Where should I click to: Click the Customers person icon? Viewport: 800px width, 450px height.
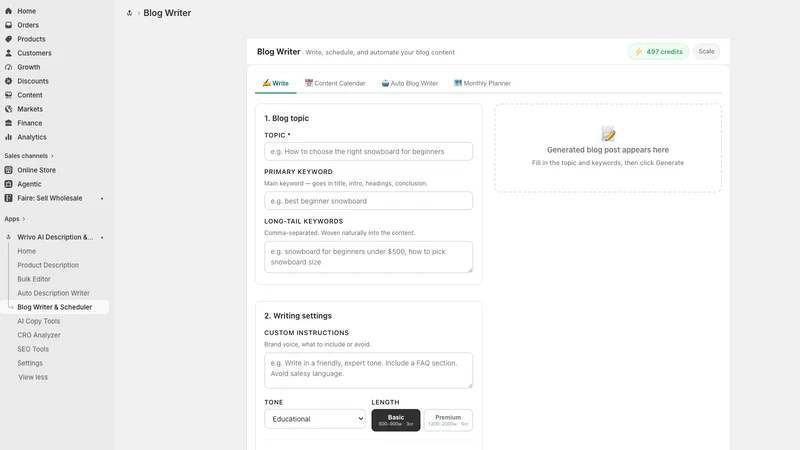coord(8,53)
